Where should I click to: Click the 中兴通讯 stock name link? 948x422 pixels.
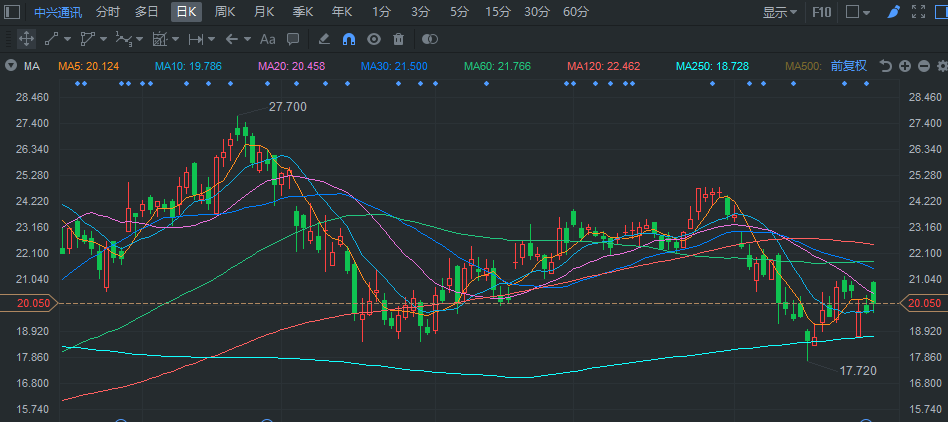[58, 11]
